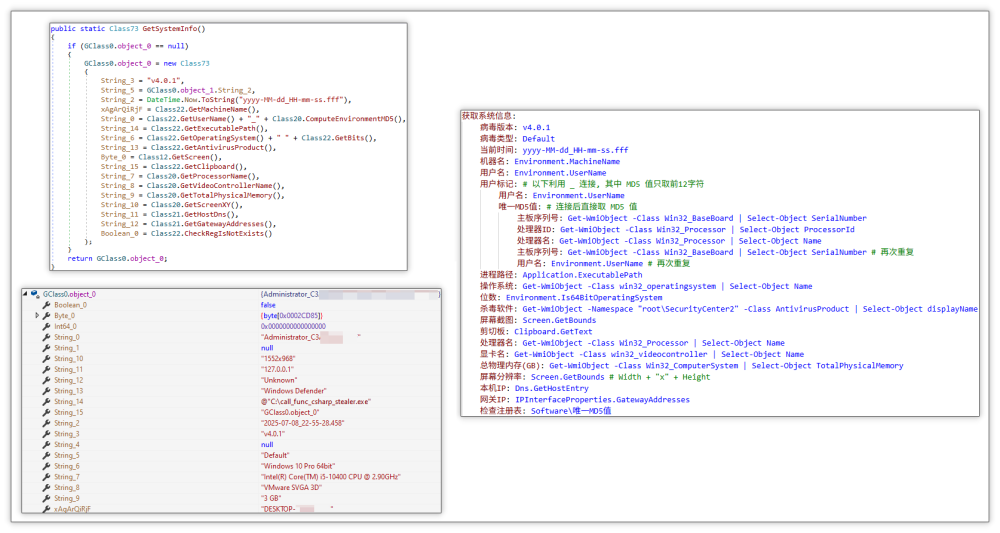Click the wrench icon next to String_10
The width and height of the screenshot is (1000, 533).
pos(47,359)
